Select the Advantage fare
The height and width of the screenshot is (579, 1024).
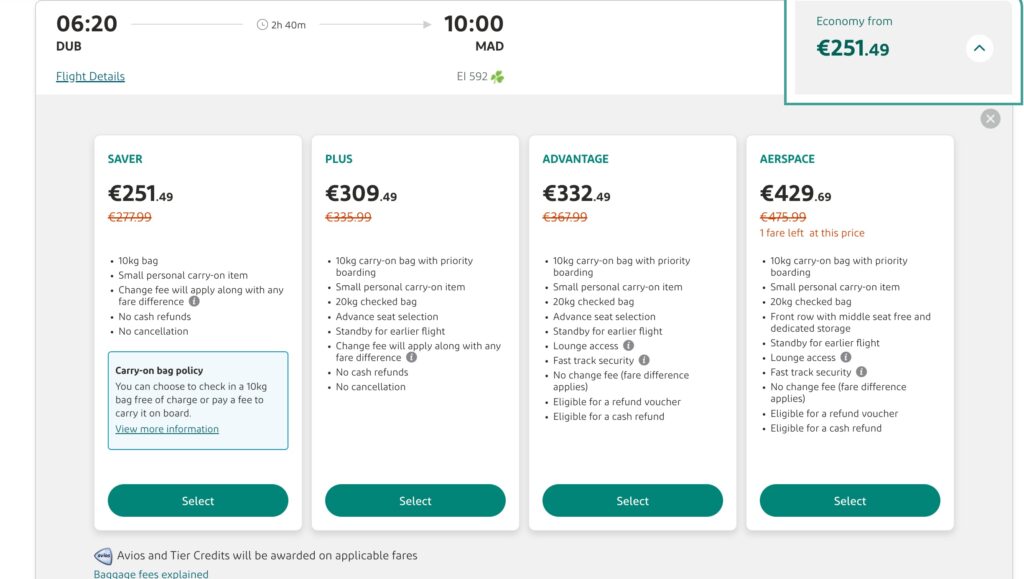click(632, 501)
